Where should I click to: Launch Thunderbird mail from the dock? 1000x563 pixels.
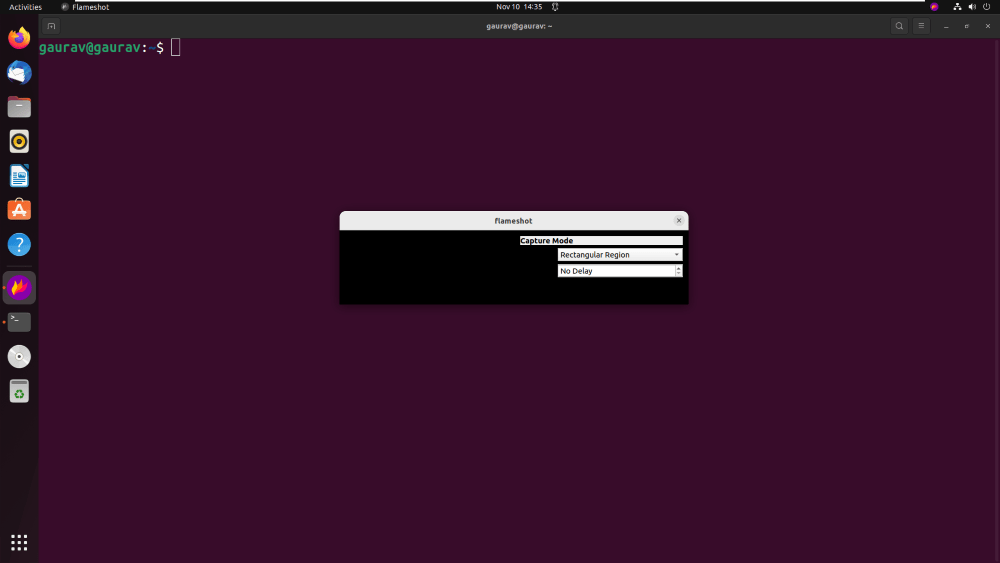pos(19,73)
